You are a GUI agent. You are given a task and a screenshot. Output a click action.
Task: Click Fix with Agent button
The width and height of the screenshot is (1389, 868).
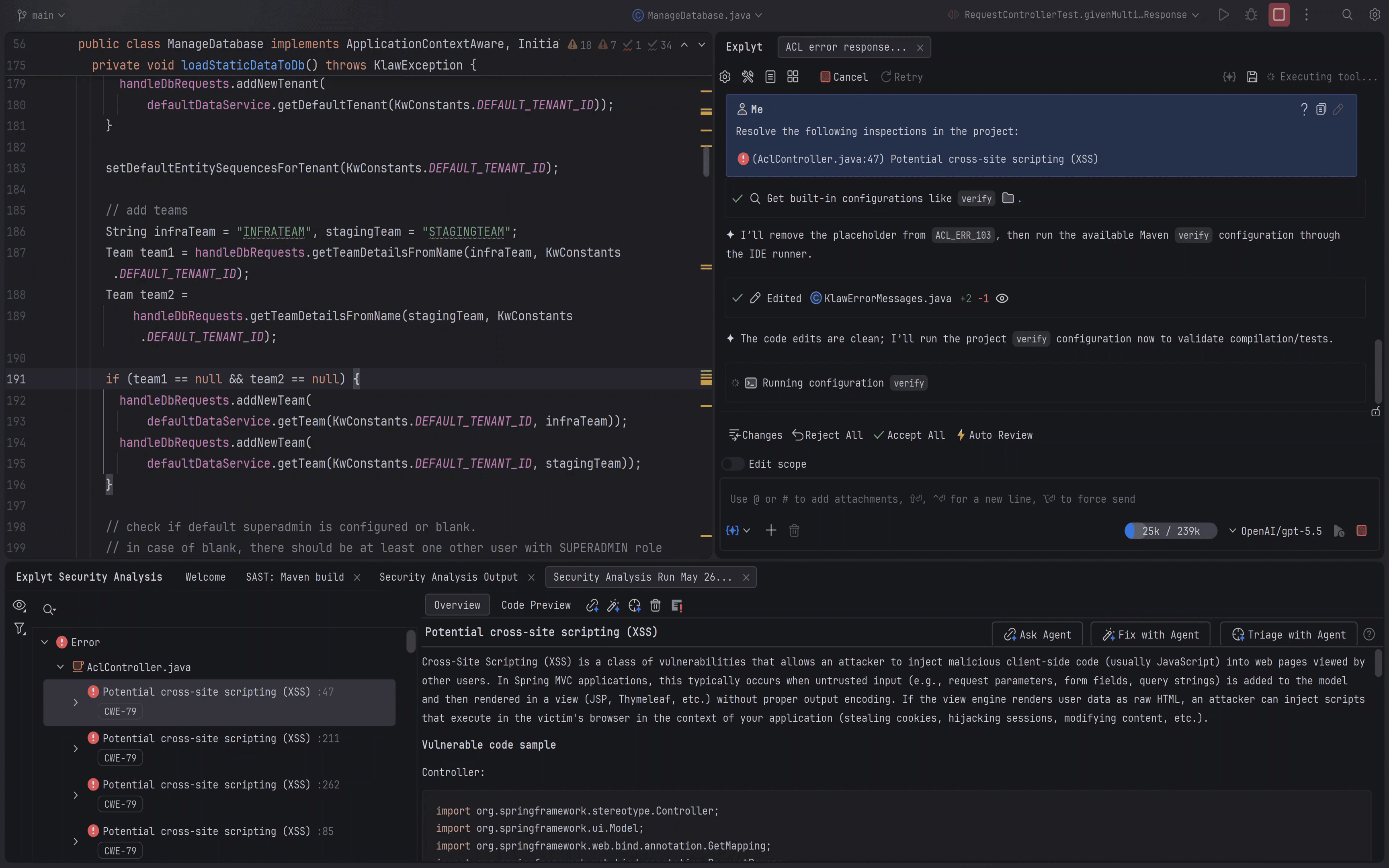(1150, 635)
